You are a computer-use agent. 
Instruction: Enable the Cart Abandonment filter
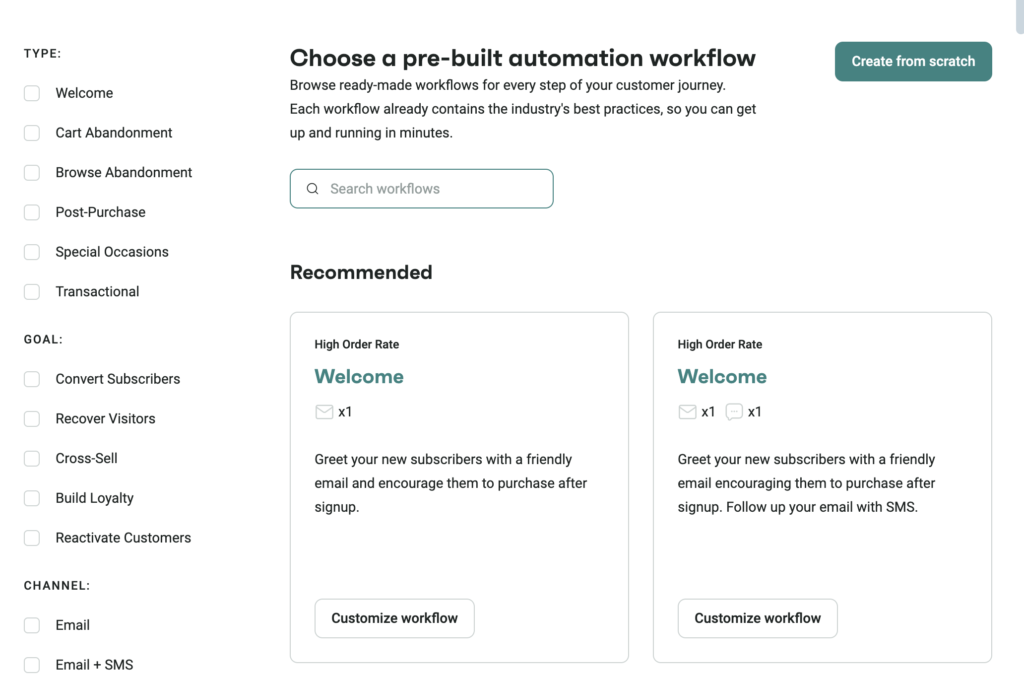(32, 133)
